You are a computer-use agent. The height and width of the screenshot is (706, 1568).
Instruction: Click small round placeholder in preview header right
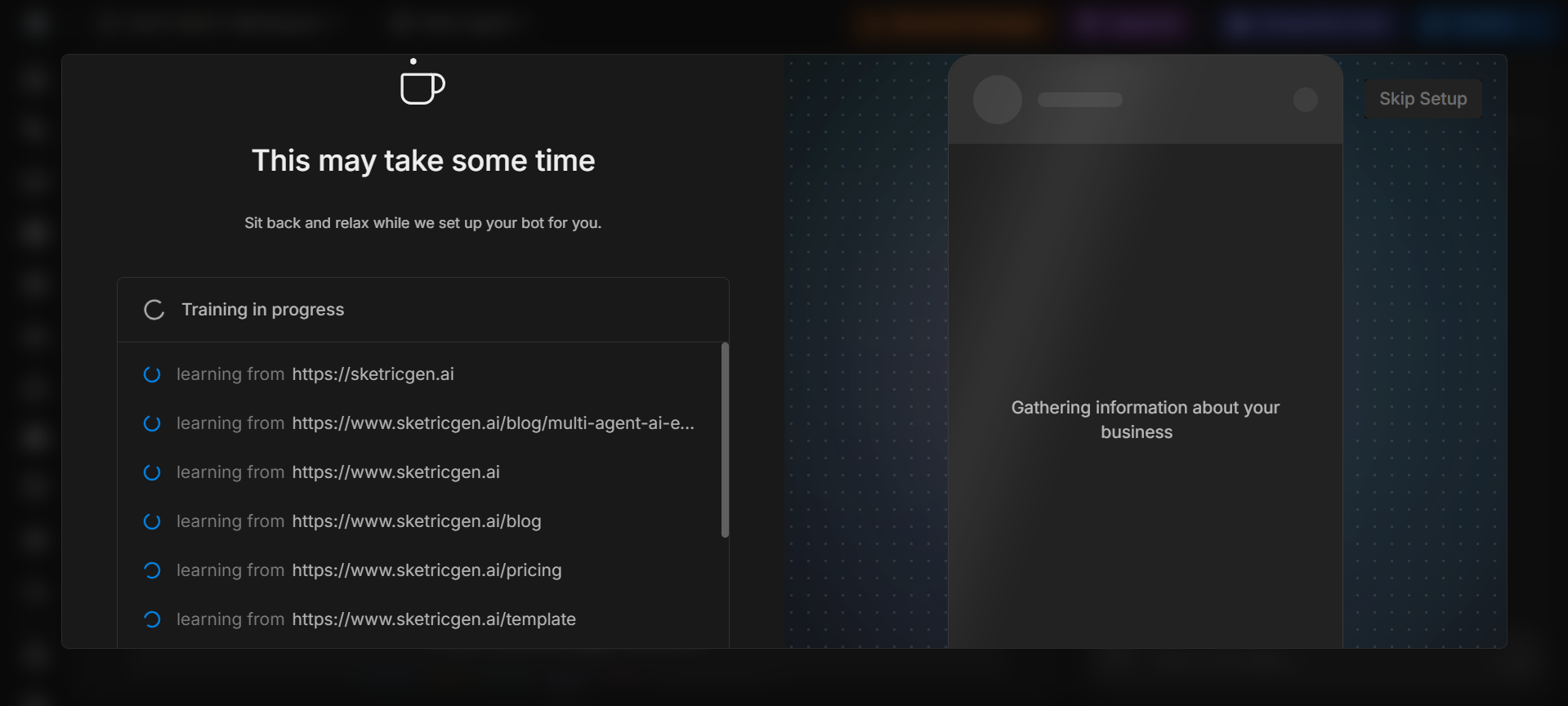pyautogui.click(x=1305, y=100)
